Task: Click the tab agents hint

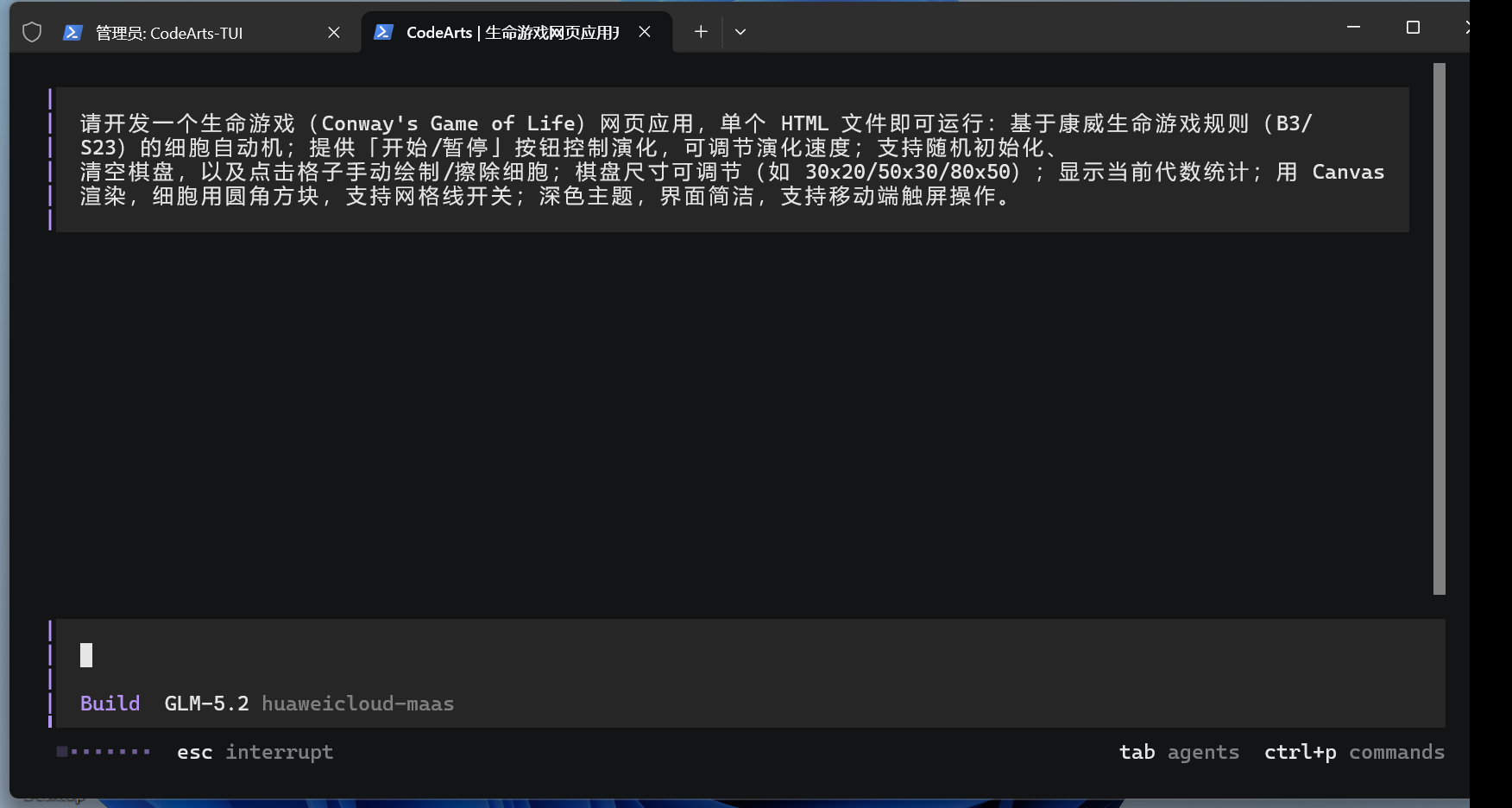Action: (1179, 753)
